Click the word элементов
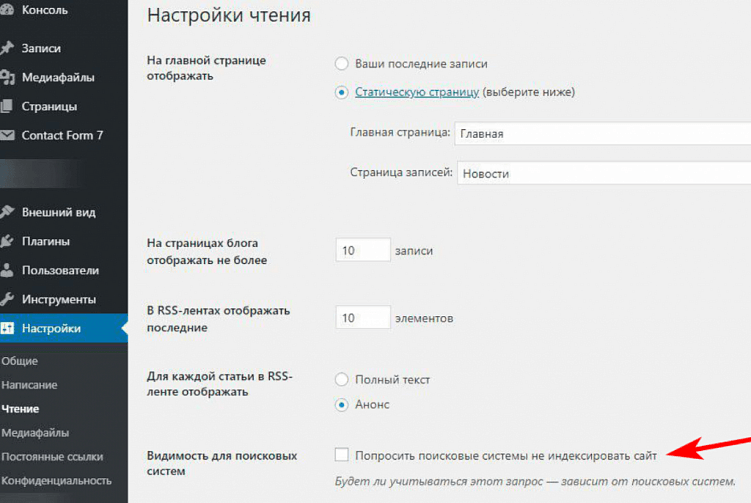The image size is (751, 503). point(424,318)
